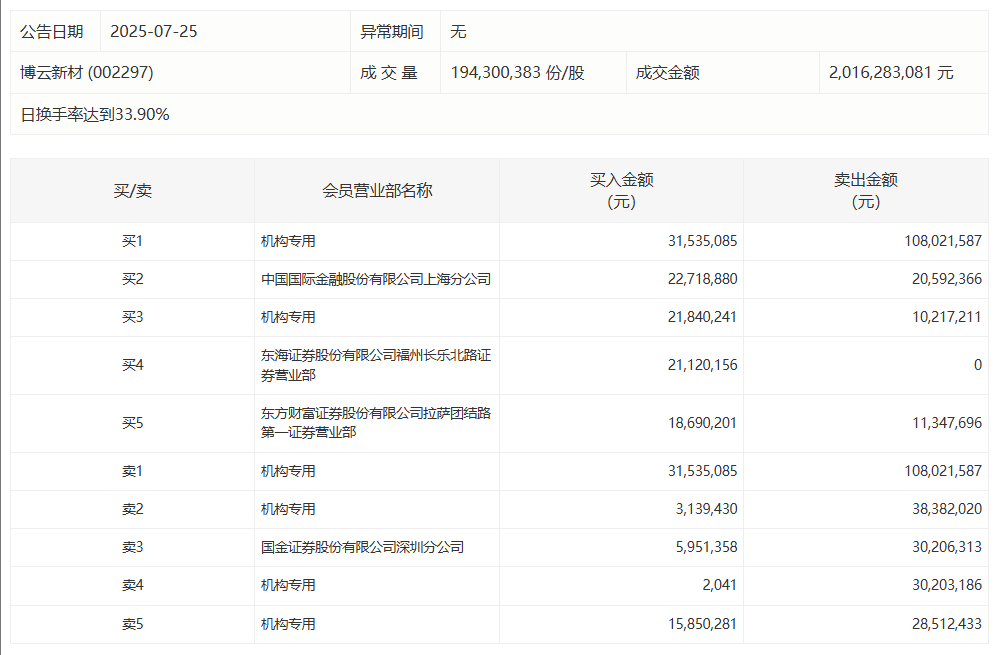Select buy amount 21,120,156 in 买4 row

pos(702,365)
